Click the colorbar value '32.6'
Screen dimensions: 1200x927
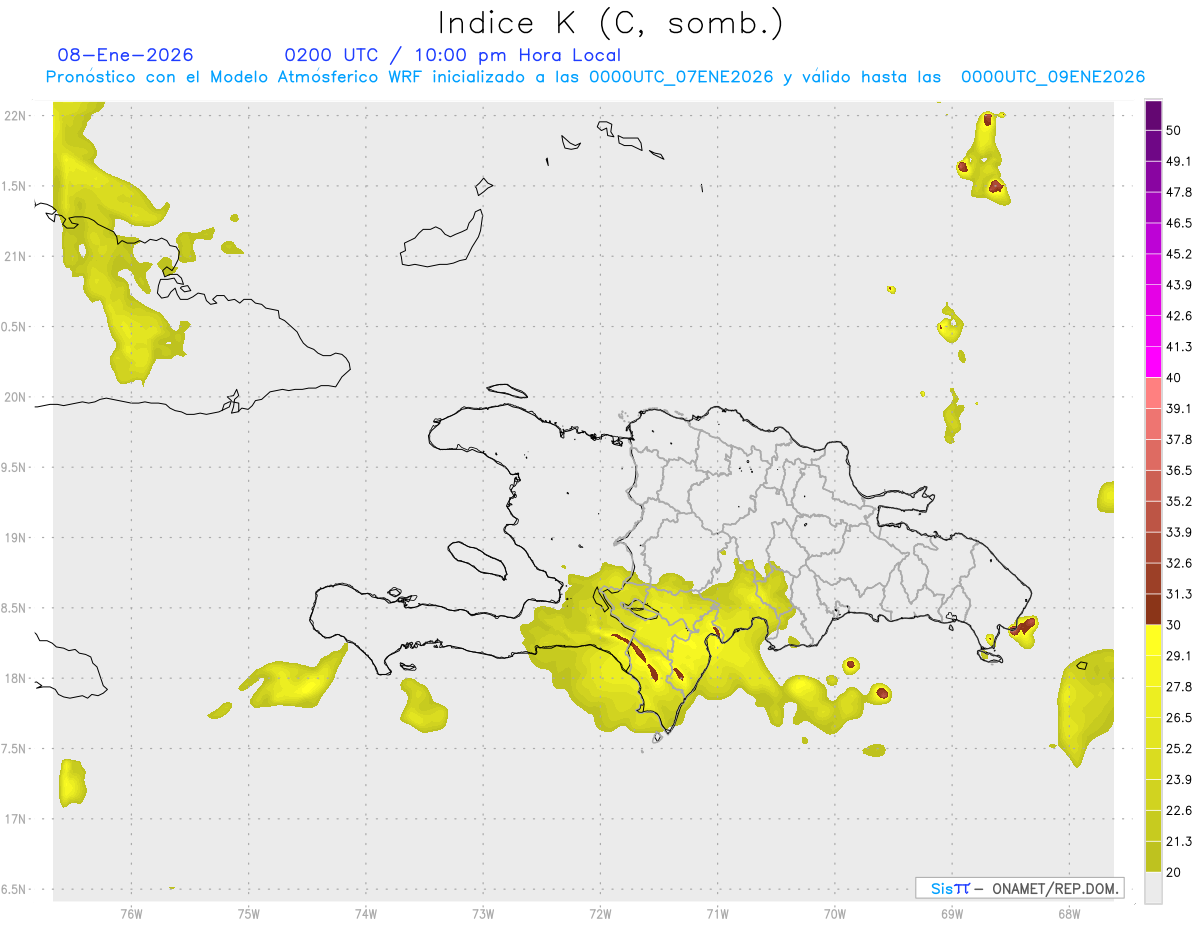point(1179,563)
